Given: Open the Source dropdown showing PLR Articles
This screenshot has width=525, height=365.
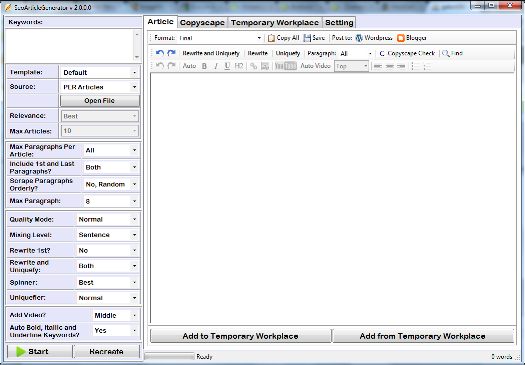Looking at the screenshot, I should (x=99, y=87).
